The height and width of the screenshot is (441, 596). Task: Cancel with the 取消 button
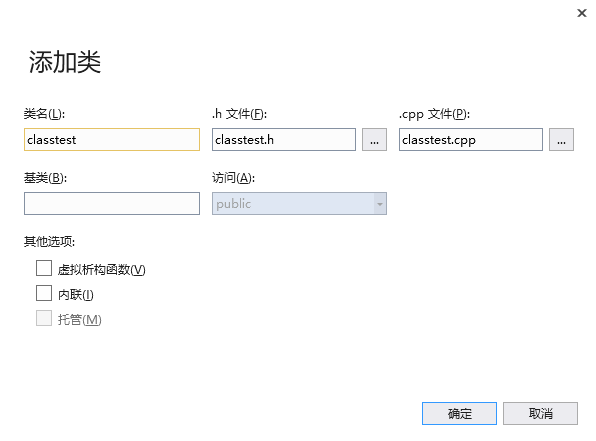[x=540, y=413]
